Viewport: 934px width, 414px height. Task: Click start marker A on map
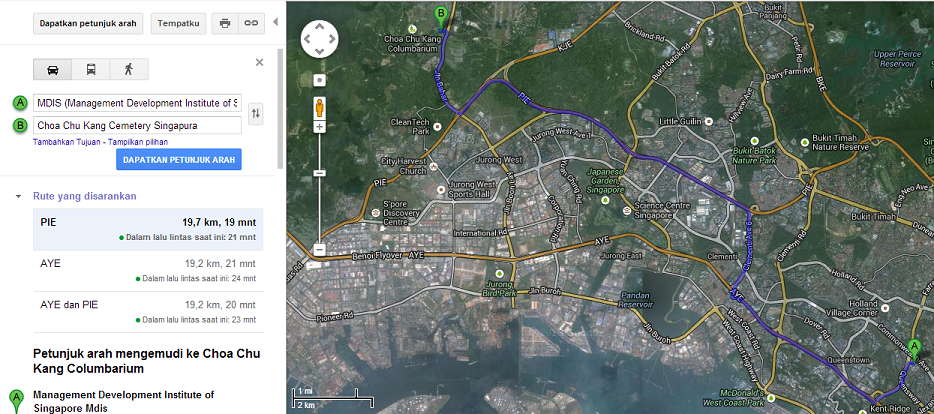[x=914, y=351]
